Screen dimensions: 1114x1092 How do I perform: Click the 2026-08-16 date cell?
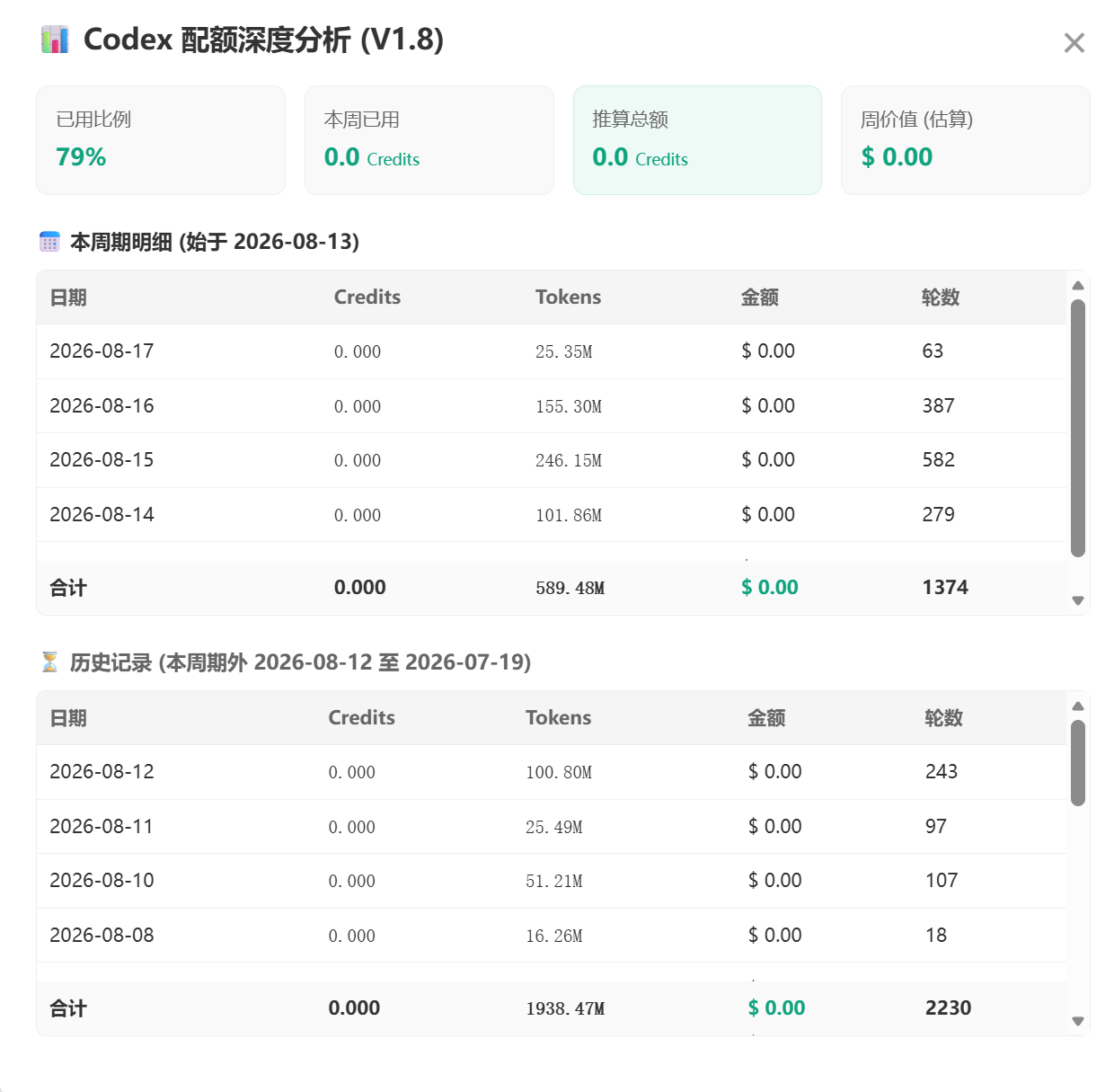click(x=102, y=406)
